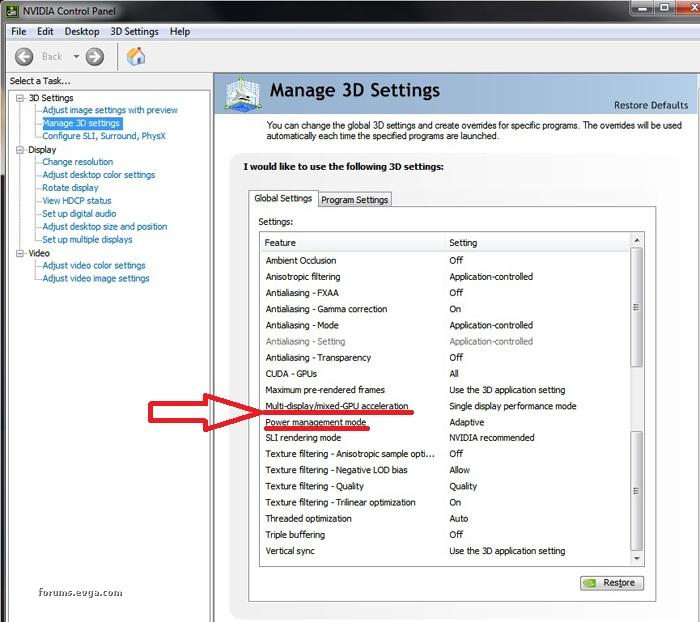Open the File menu

click(x=18, y=32)
